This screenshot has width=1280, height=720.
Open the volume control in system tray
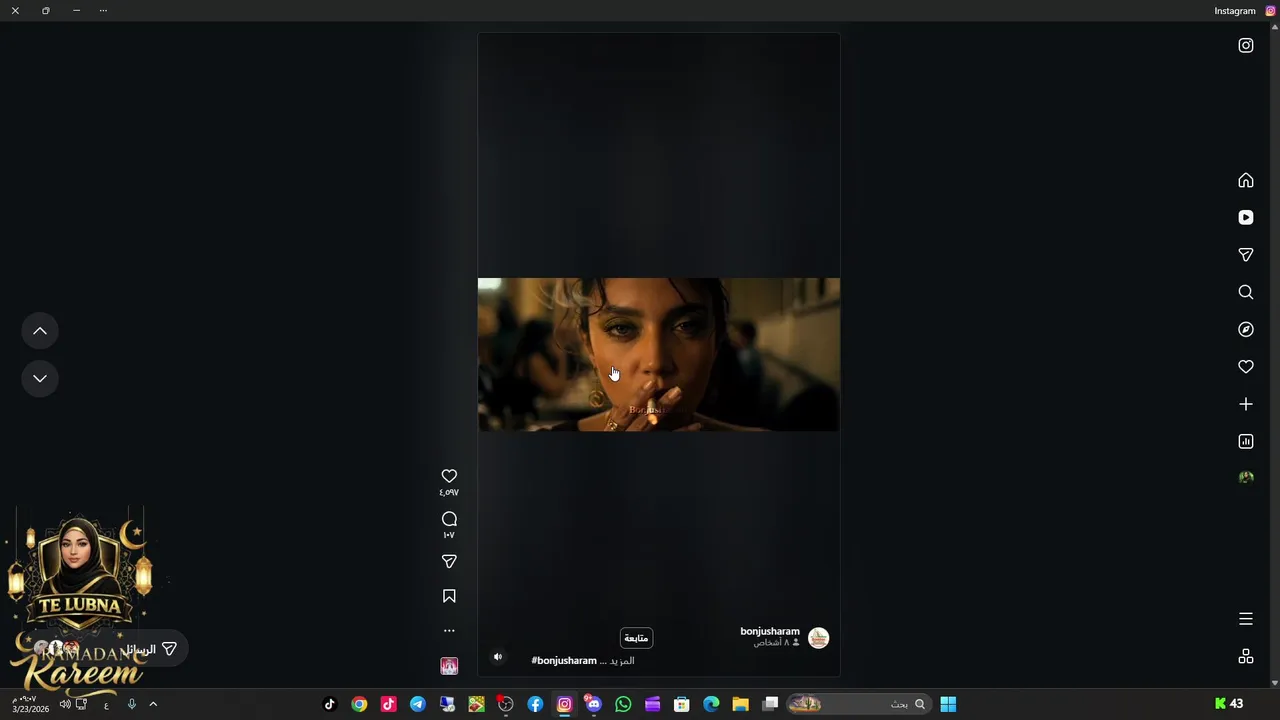65,704
